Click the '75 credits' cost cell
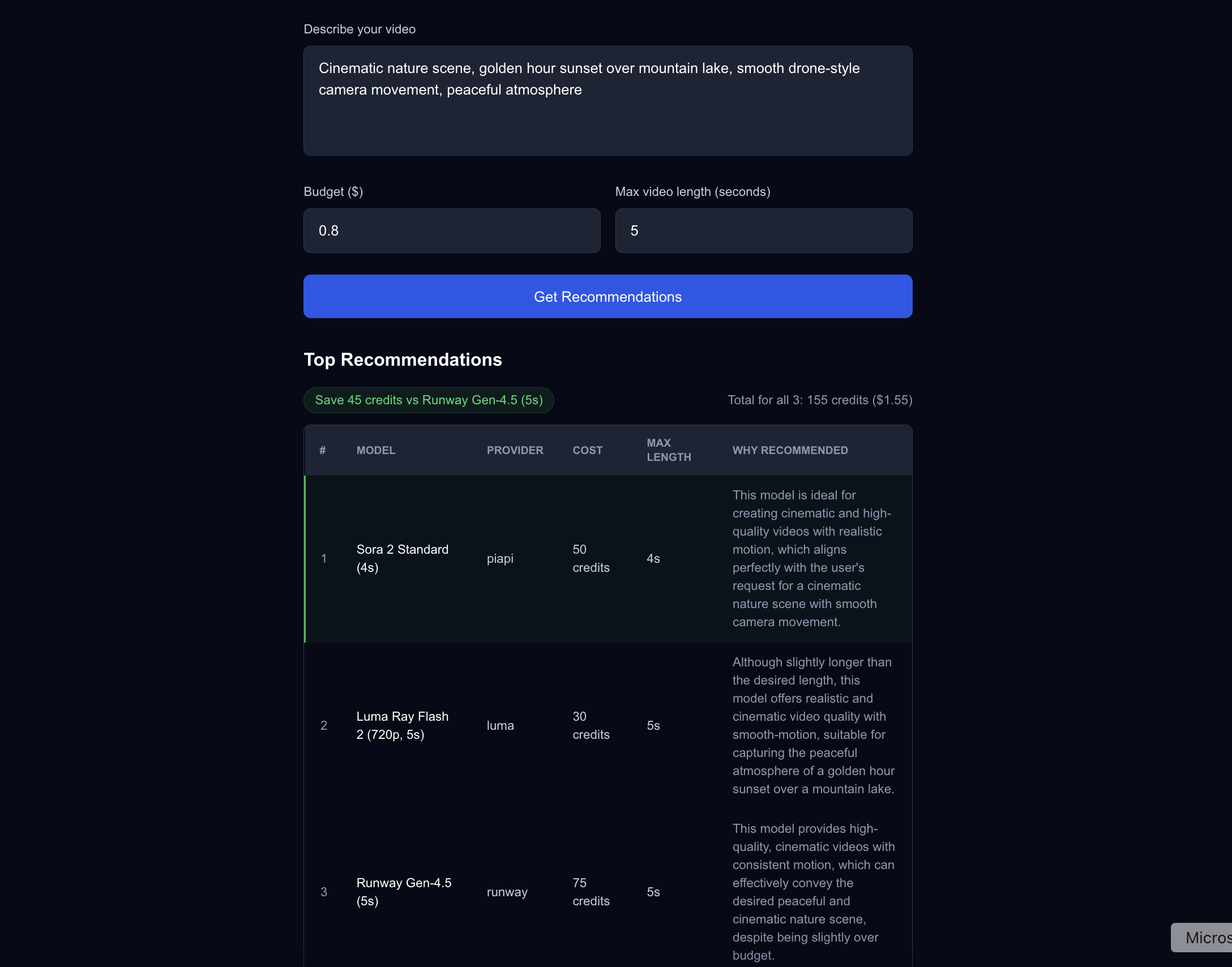This screenshot has height=967, width=1232. point(591,892)
